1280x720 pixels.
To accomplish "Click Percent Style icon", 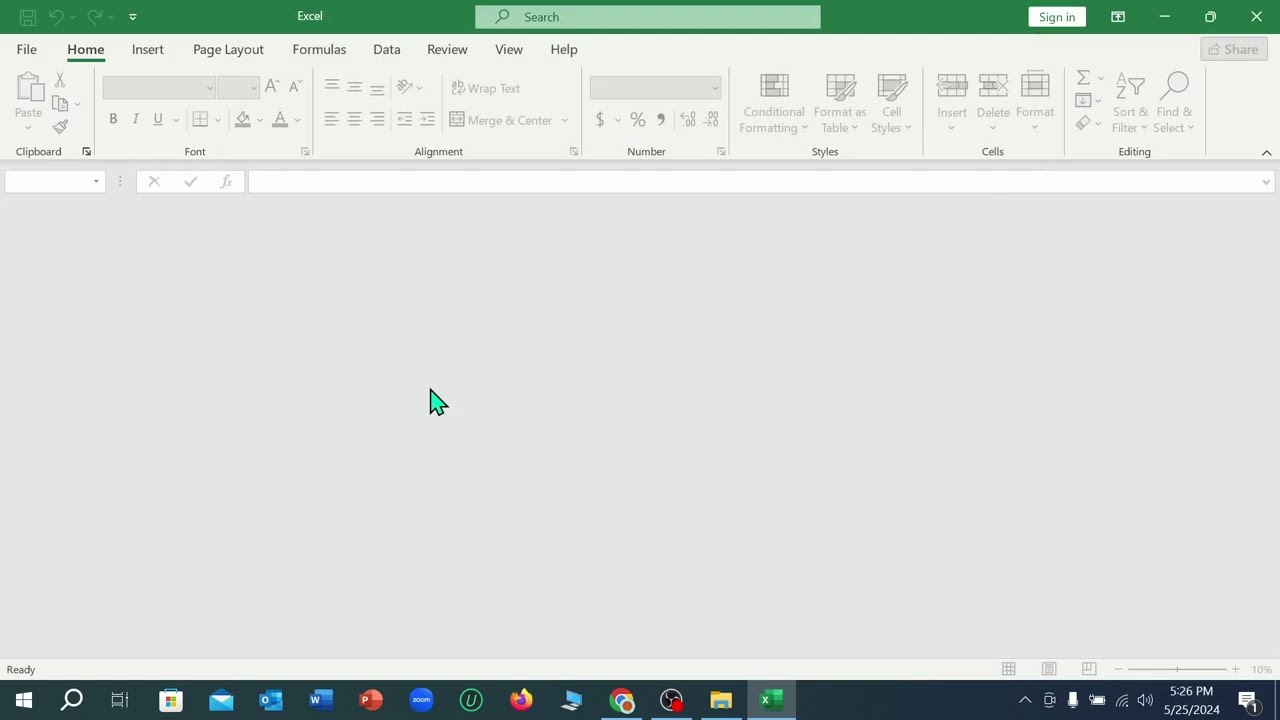I will (638, 120).
